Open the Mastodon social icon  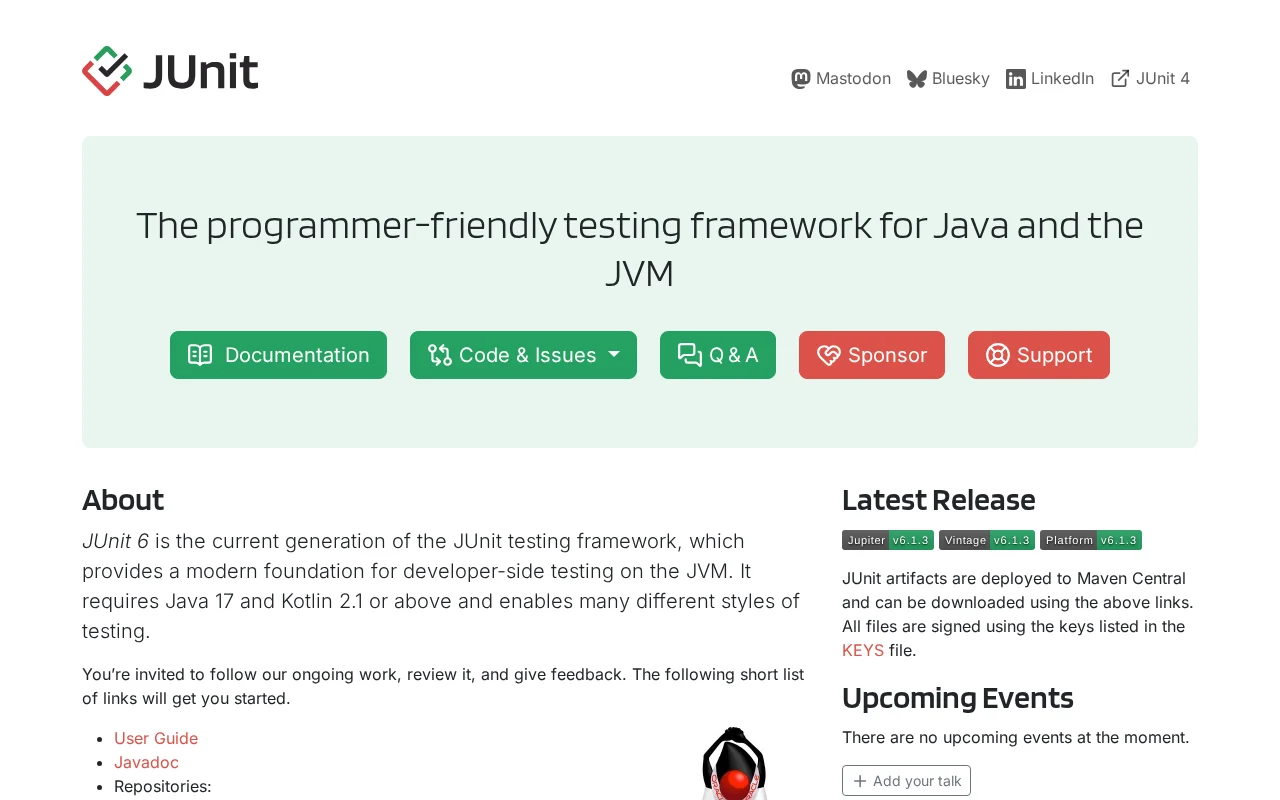[801, 79]
